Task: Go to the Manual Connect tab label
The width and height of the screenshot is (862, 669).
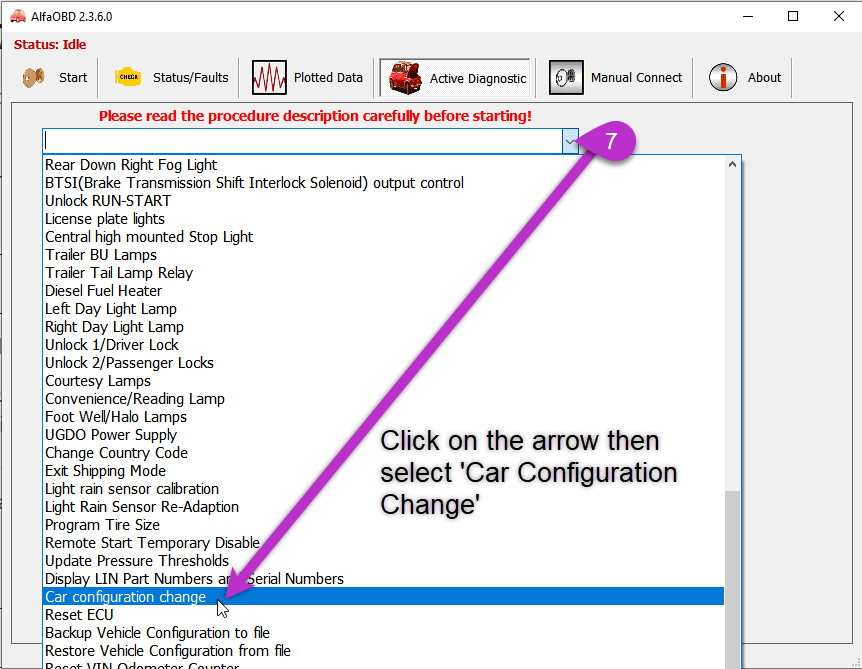Action: 637,78
